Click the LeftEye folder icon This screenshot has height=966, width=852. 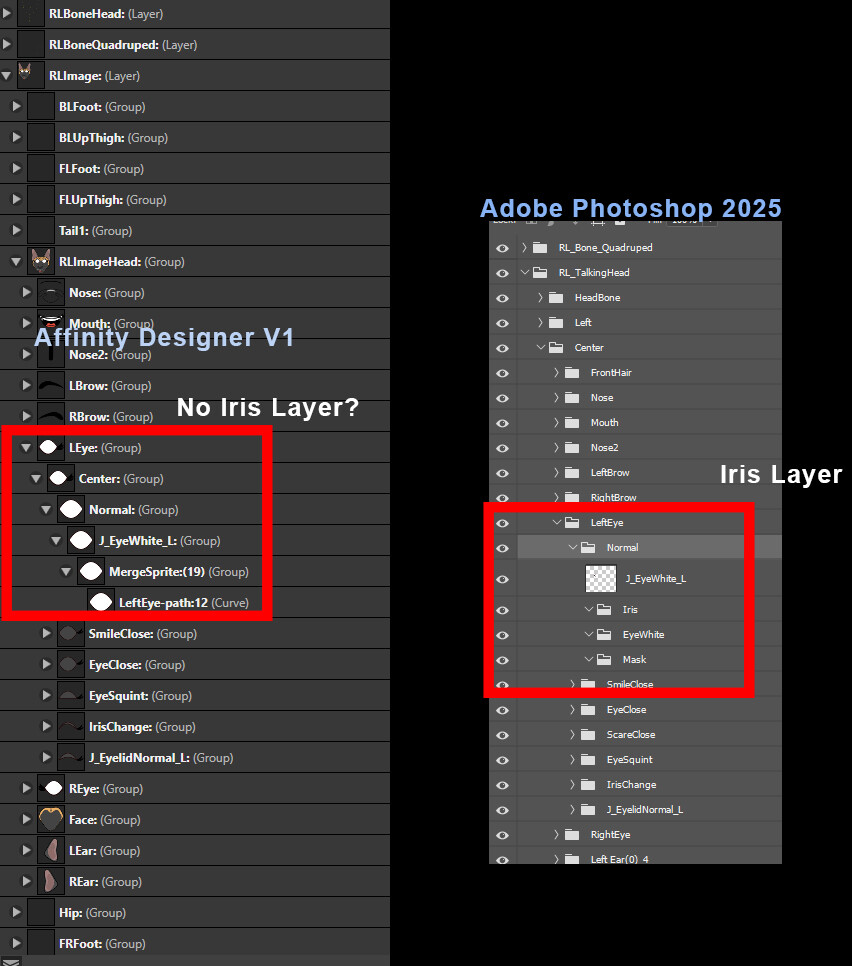pos(572,522)
